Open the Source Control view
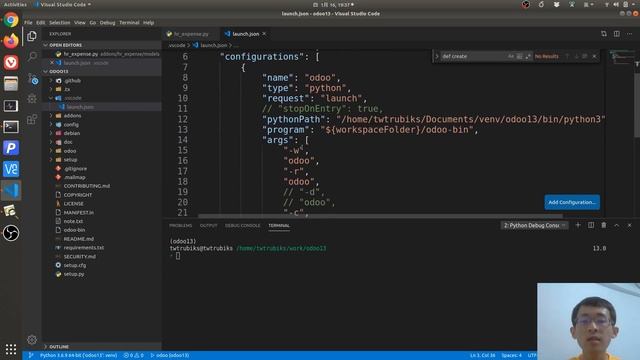Viewport: 640px width, 360px height. pyautogui.click(x=33, y=78)
